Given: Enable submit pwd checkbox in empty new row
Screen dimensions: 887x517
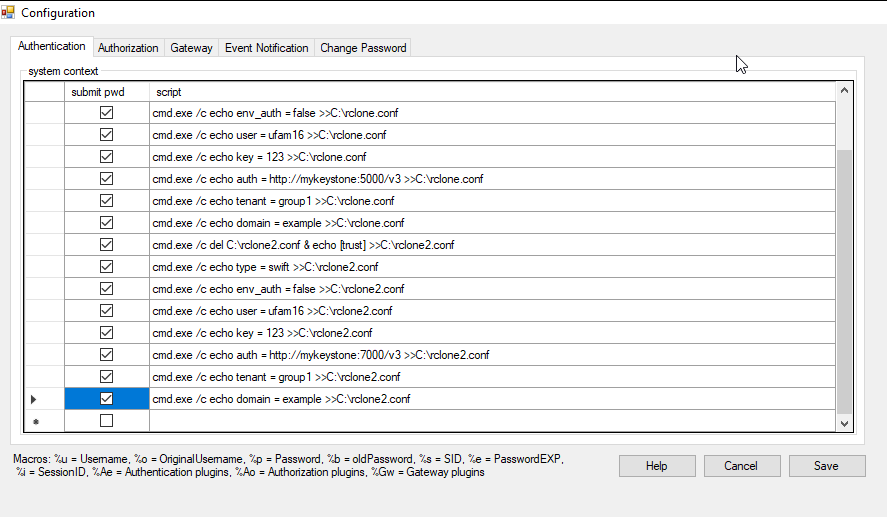Looking at the screenshot, I should pyautogui.click(x=107, y=421).
